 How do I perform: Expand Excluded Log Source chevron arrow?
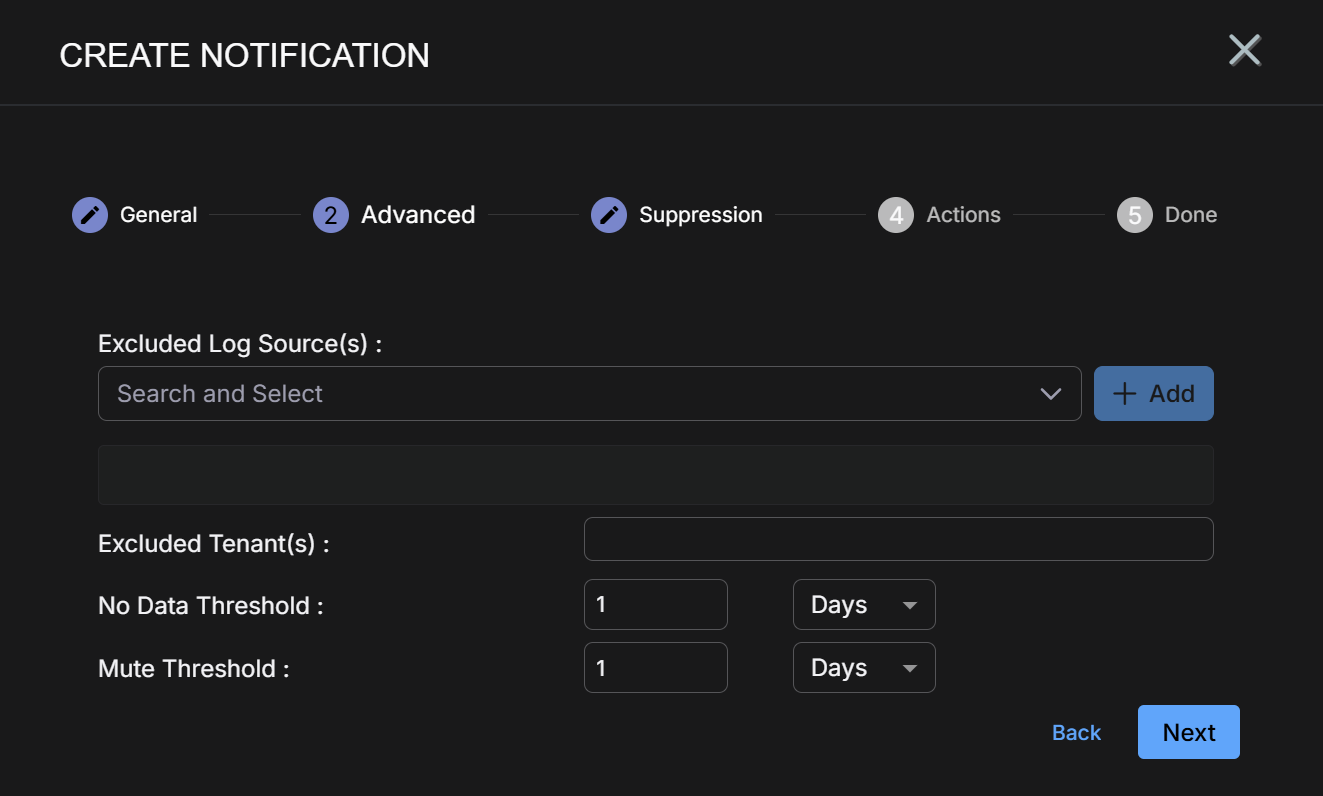pyautogui.click(x=1050, y=394)
